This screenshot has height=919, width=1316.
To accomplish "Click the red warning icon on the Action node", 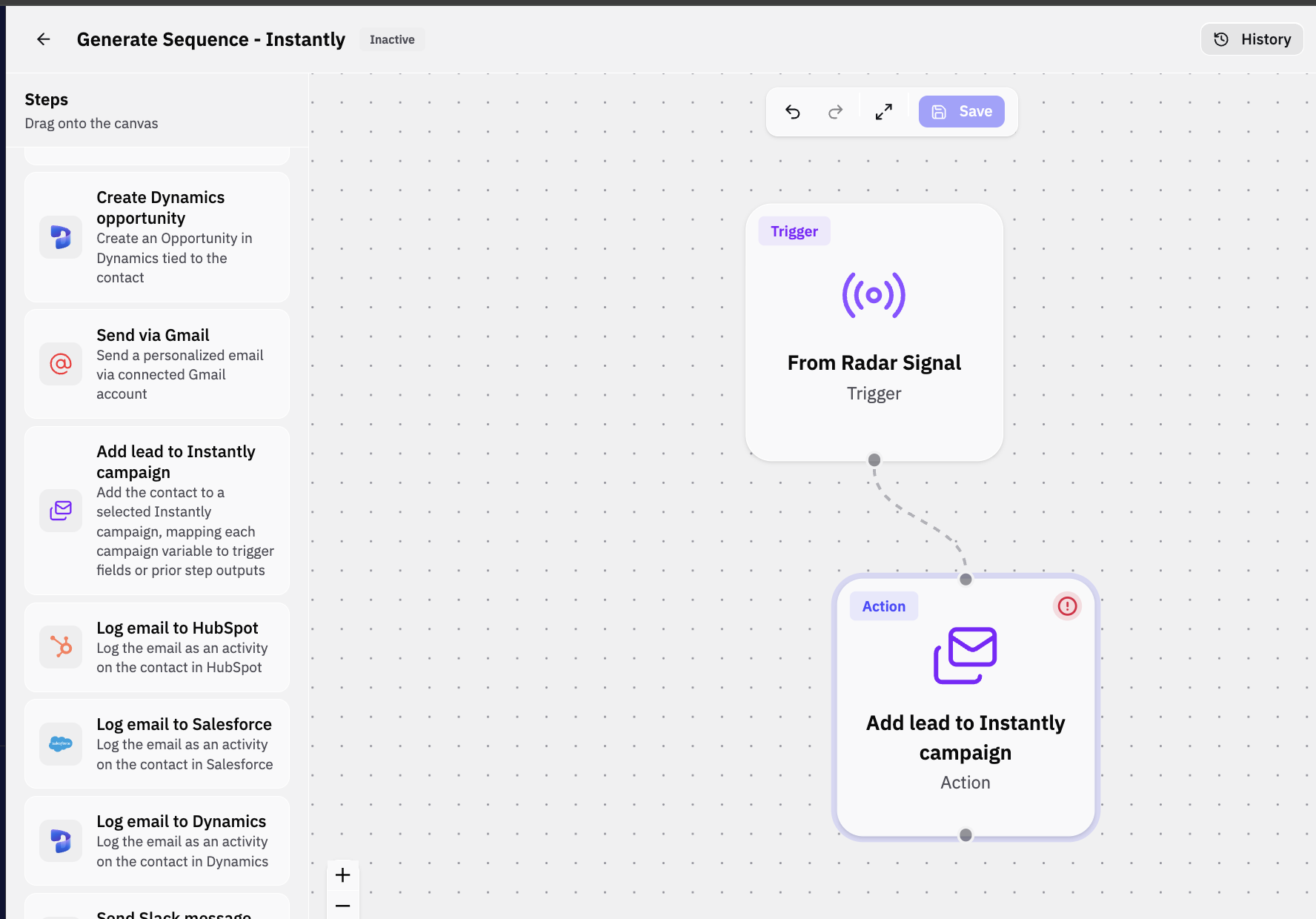I will 1067,606.
